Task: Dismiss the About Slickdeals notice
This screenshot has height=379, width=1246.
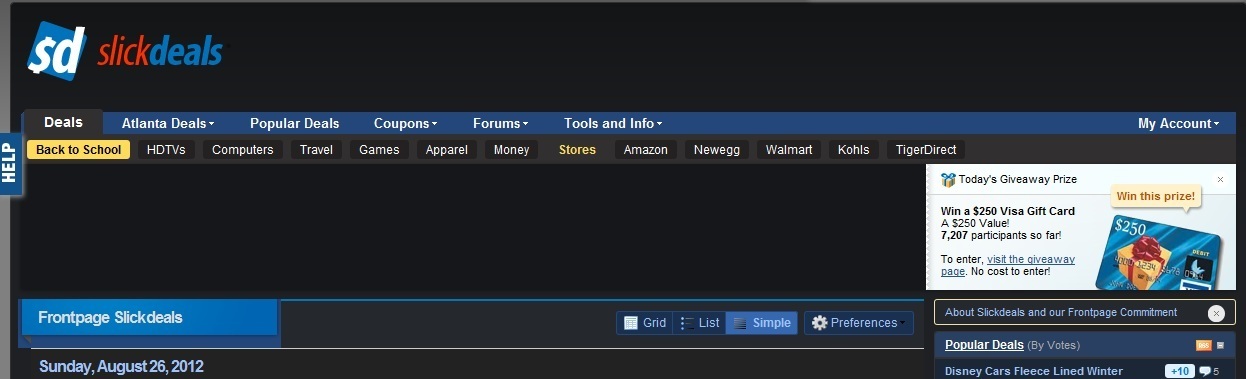Action: 1216,313
